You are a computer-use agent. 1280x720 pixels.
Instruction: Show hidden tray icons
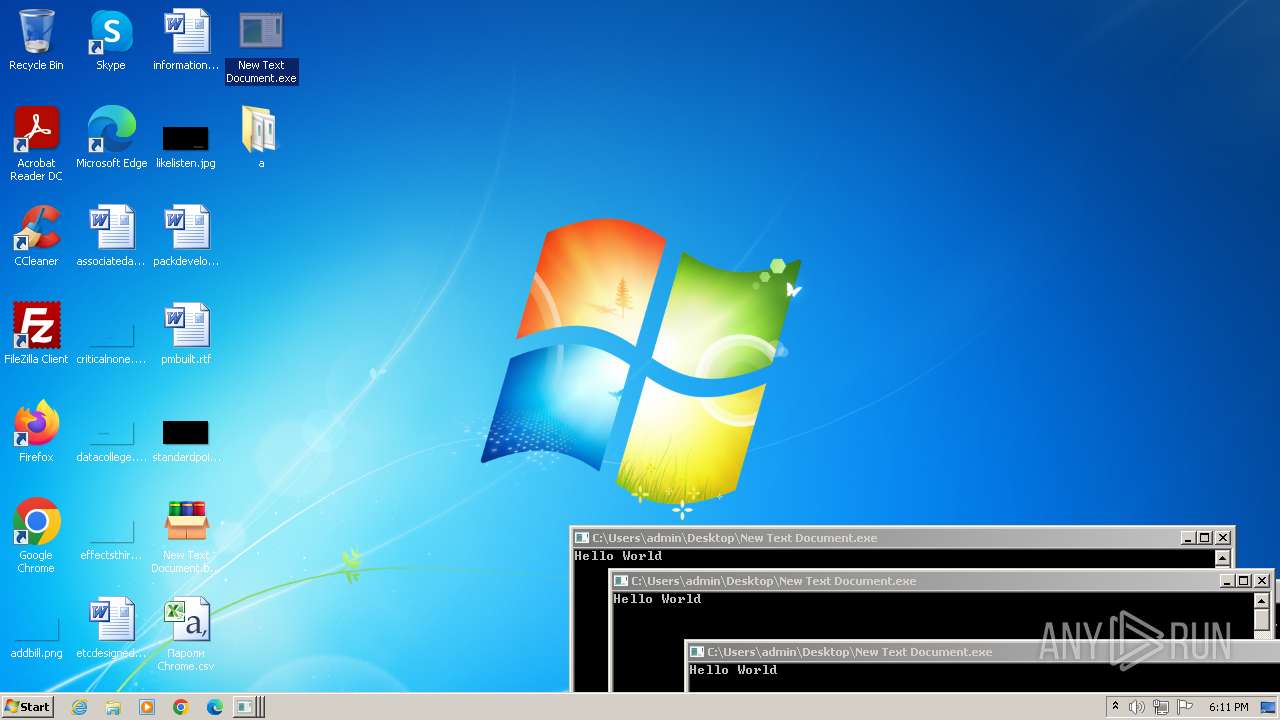[1115, 706]
